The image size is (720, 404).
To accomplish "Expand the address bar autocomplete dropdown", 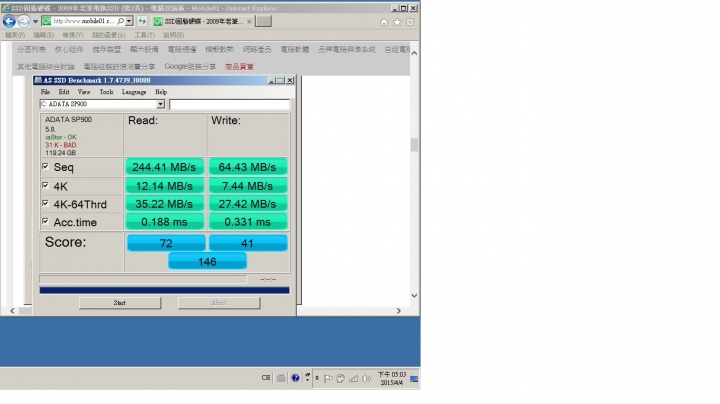I will [129, 21].
